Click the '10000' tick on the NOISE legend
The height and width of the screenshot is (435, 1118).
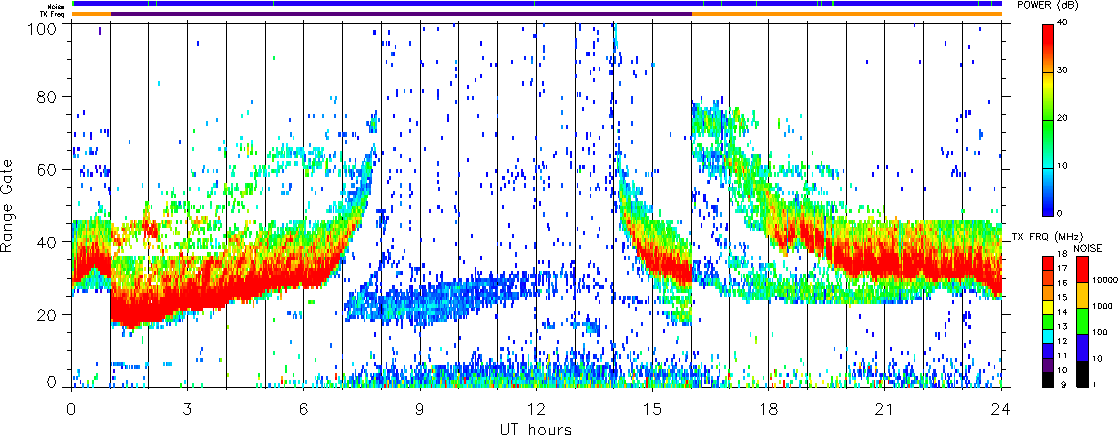pyautogui.click(x=1104, y=281)
